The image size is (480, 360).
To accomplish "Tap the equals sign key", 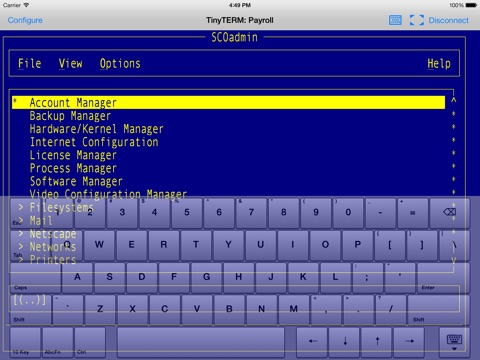I will (413, 212).
